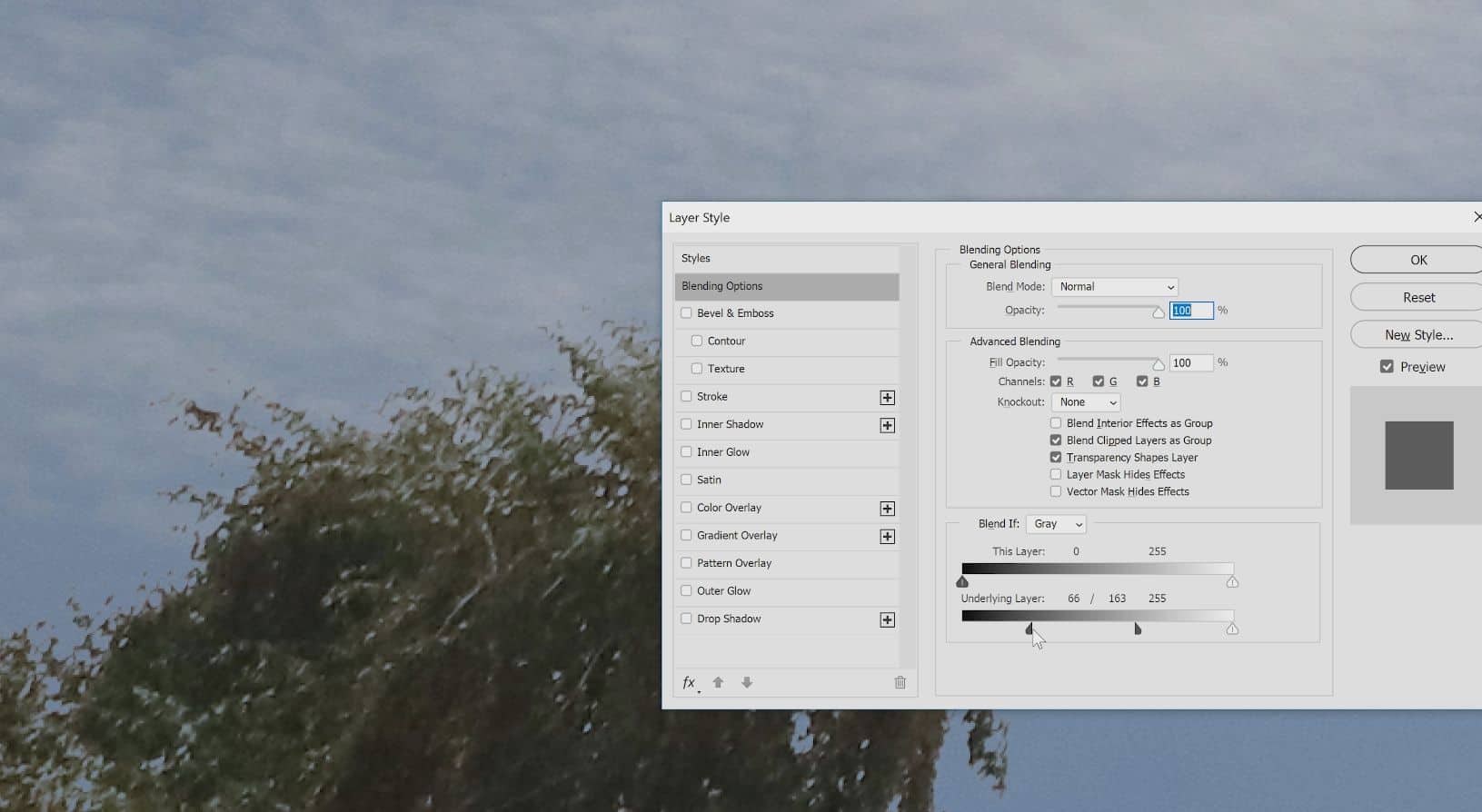Add another Drop Shadow with plus icon
Screen dimensions: 1482x812
(x=888, y=620)
